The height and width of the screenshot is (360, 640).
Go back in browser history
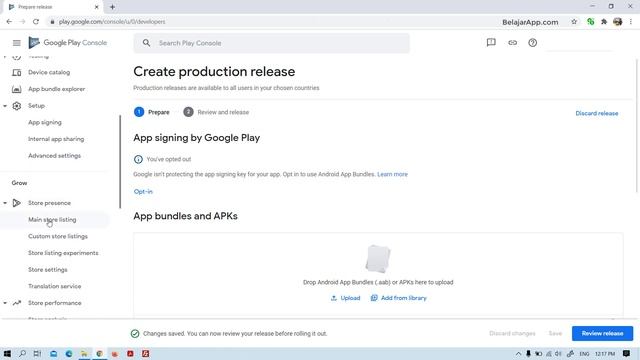(x=9, y=22)
